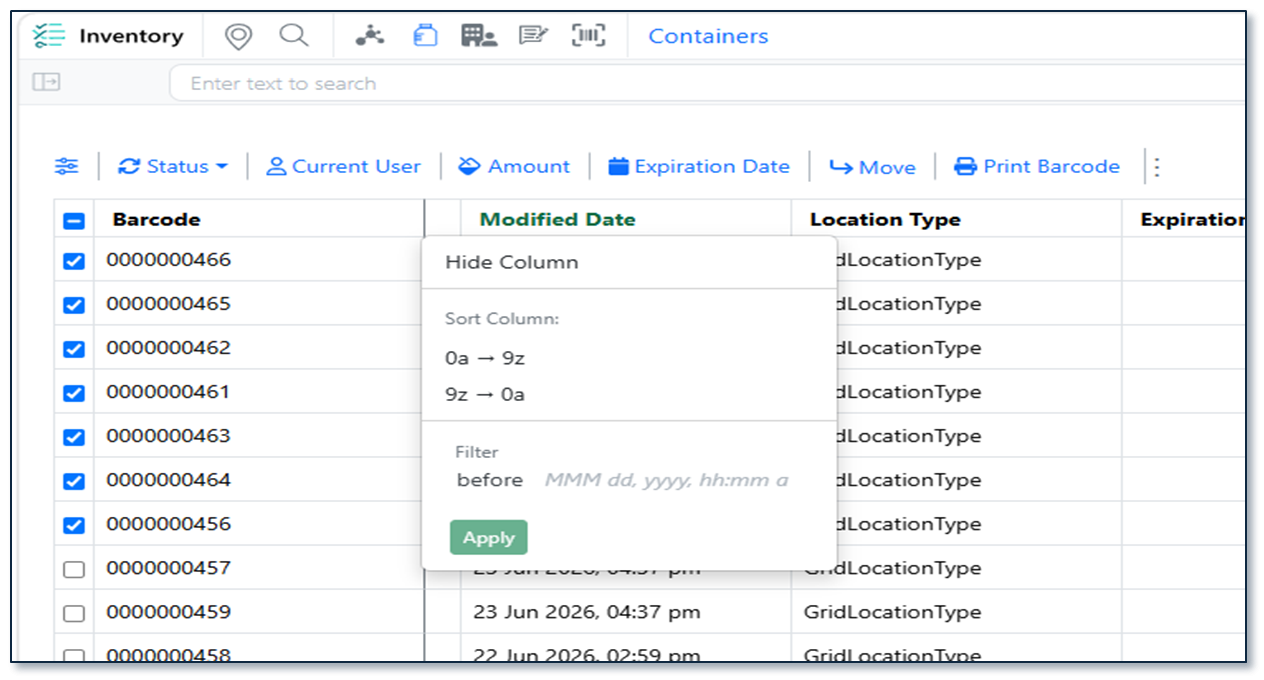Click the Modified Date column header
1264x680 pixels.
pyautogui.click(x=558, y=220)
